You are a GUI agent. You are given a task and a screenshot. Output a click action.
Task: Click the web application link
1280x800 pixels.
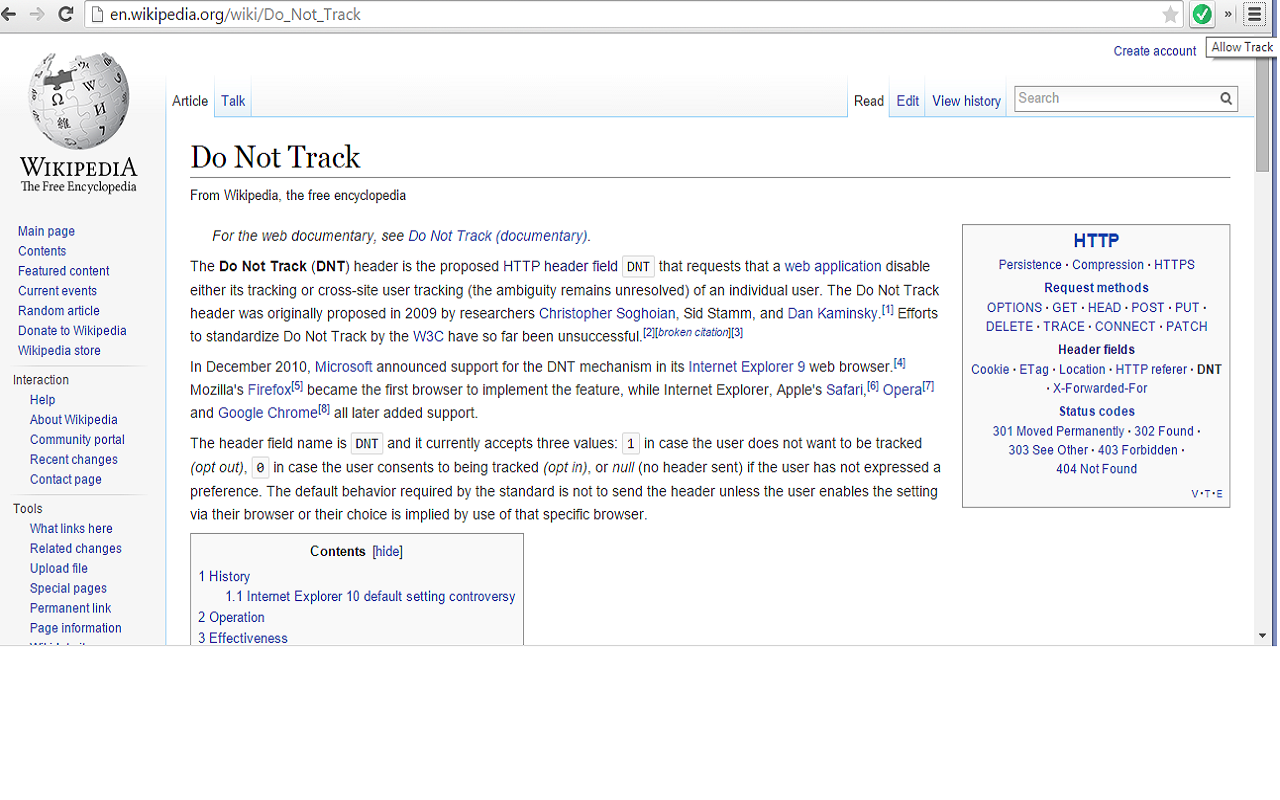[833, 266]
